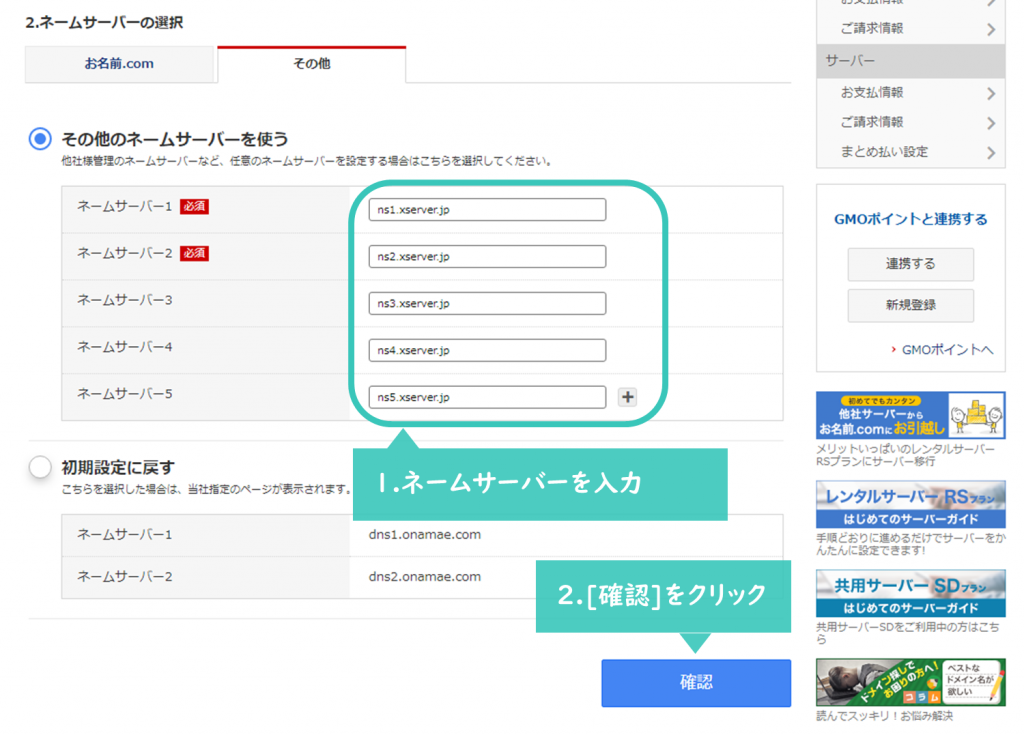Click chevron next to まとめ払い設定
Viewport: 1024px width, 735px height.
pyautogui.click(x=991, y=153)
